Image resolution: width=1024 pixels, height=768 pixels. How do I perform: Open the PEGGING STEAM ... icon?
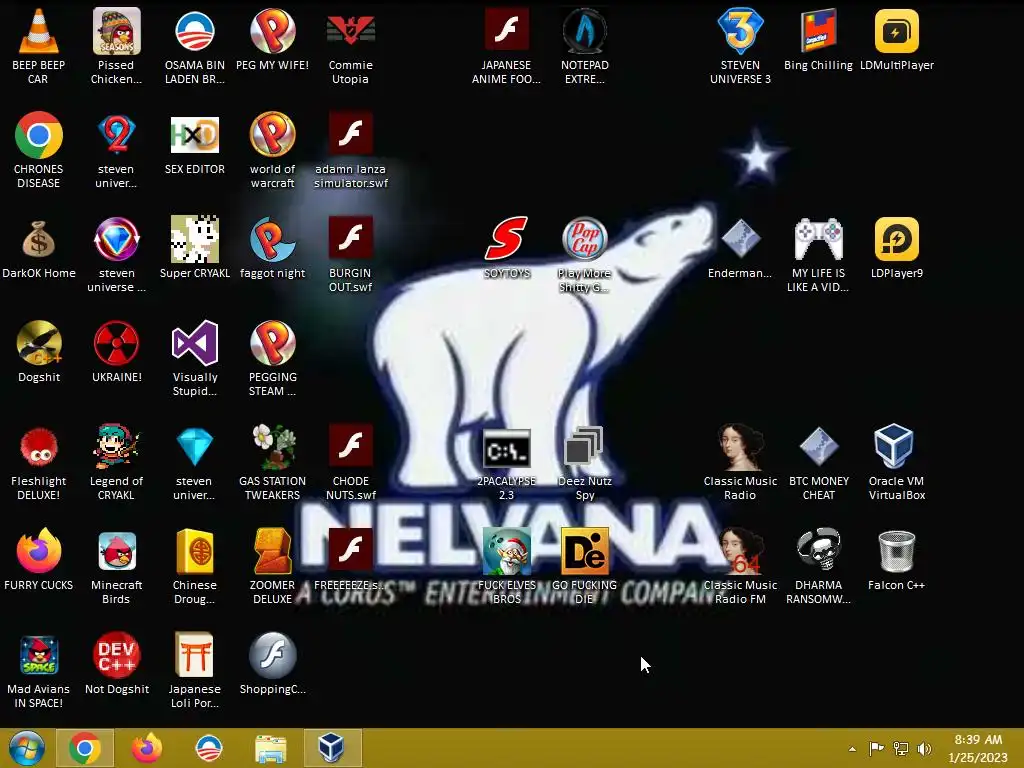pyautogui.click(x=273, y=343)
